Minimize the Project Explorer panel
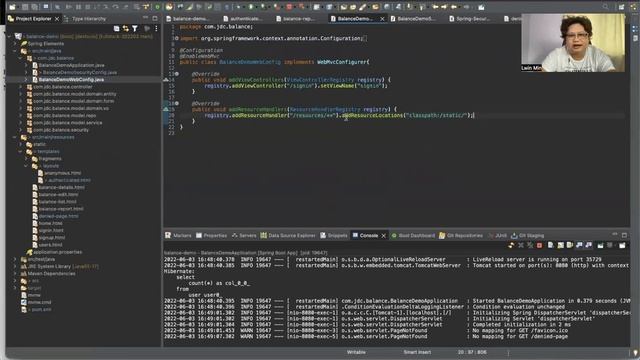The height and width of the screenshot is (360, 640). [146, 18]
